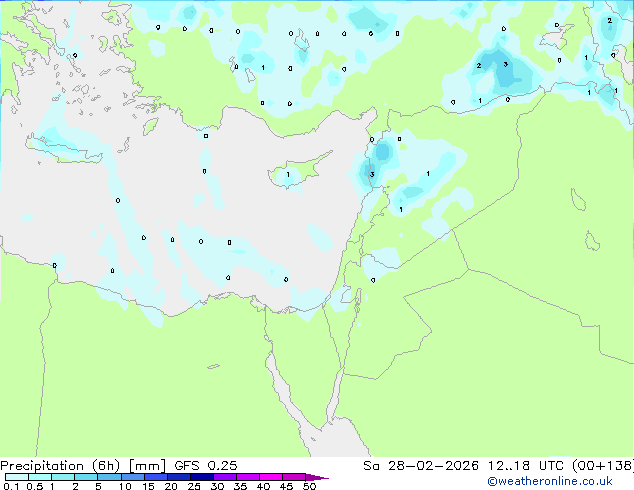Viewport: 634px width, 490px height.
Task: Click the 'Precipitation (6h) [mm]' title text
Action: click(83, 466)
